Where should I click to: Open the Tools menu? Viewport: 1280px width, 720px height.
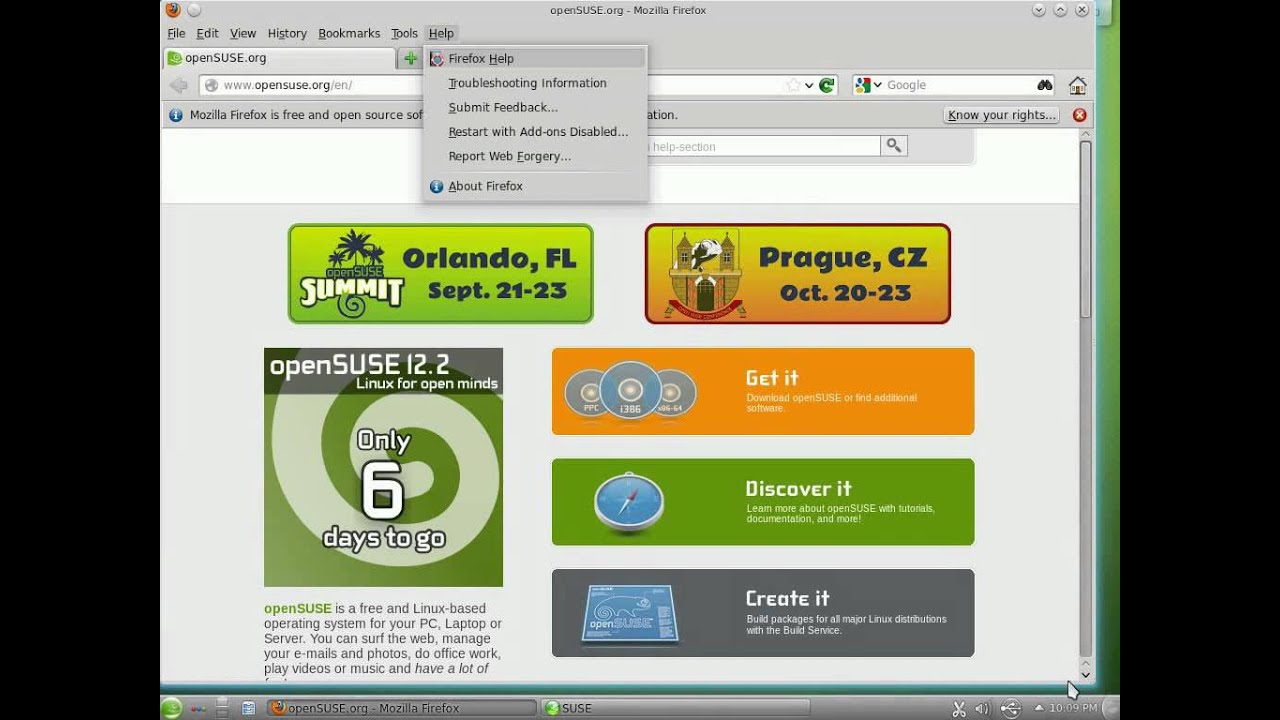(x=404, y=33)
